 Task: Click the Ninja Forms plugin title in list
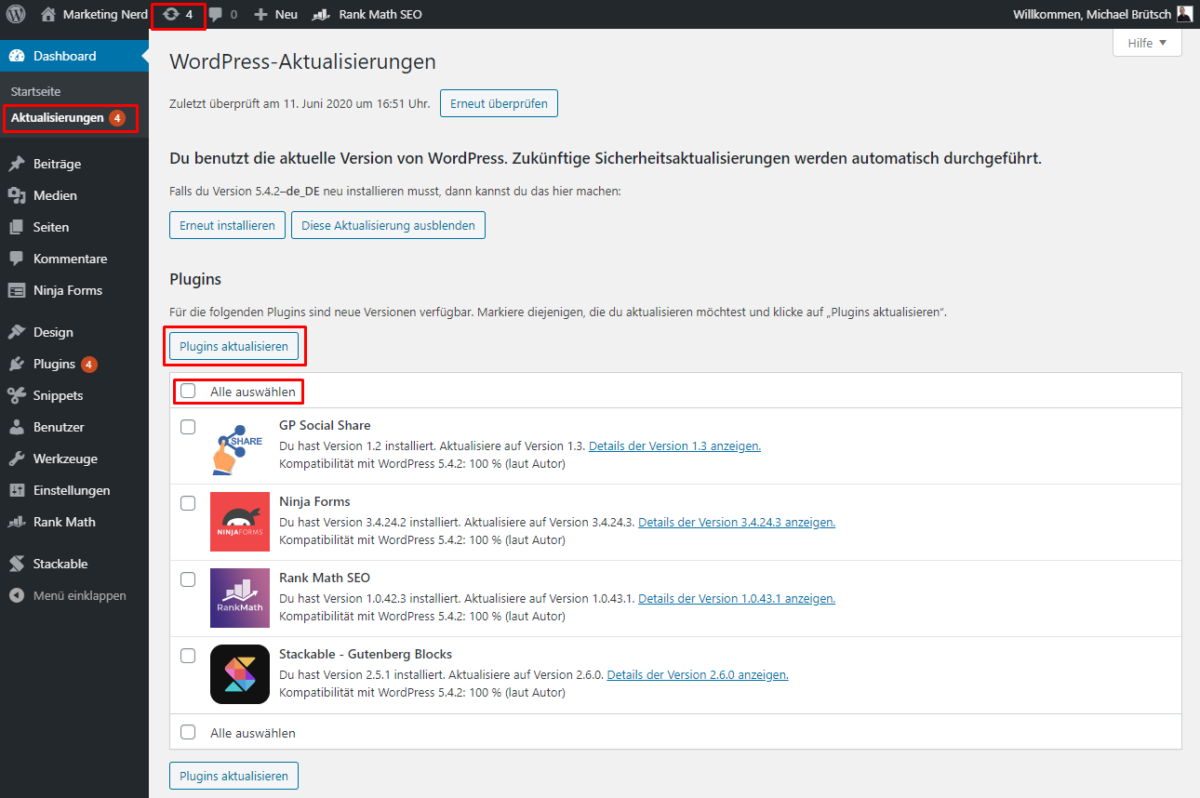coord(315,501)
